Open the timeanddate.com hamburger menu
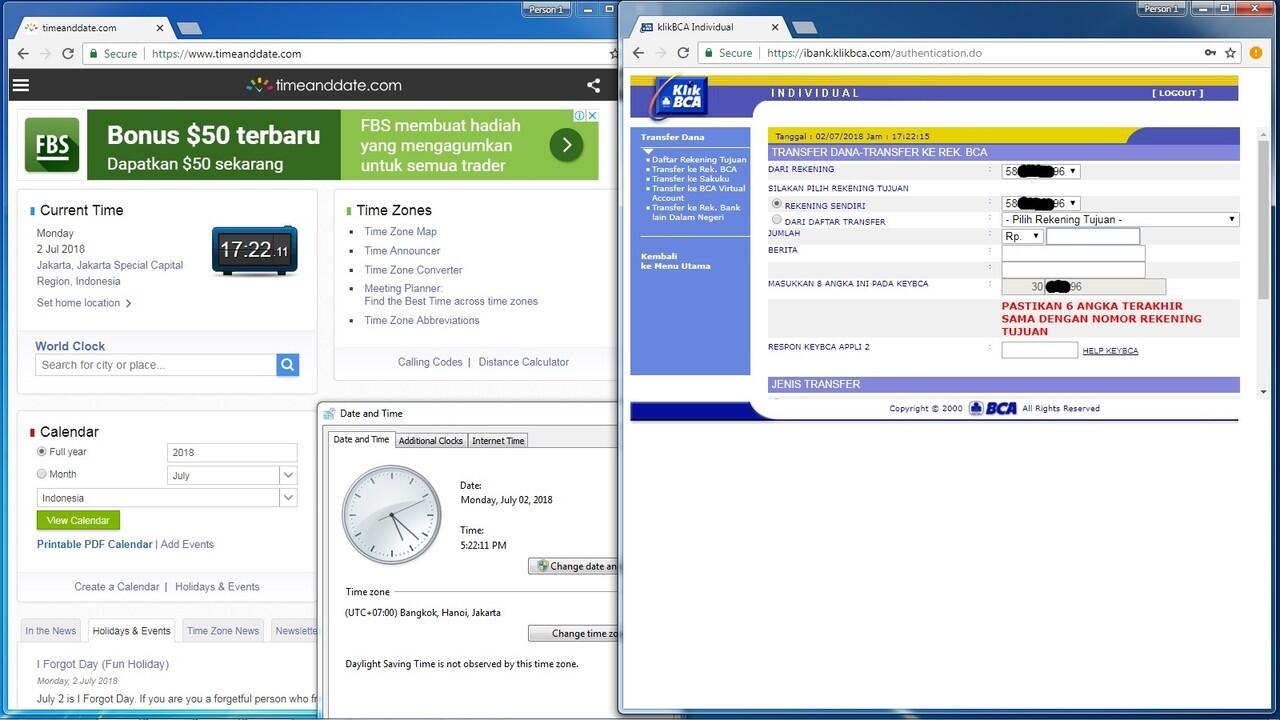This screenshot has height=720, width=1280. pos(21,85)
